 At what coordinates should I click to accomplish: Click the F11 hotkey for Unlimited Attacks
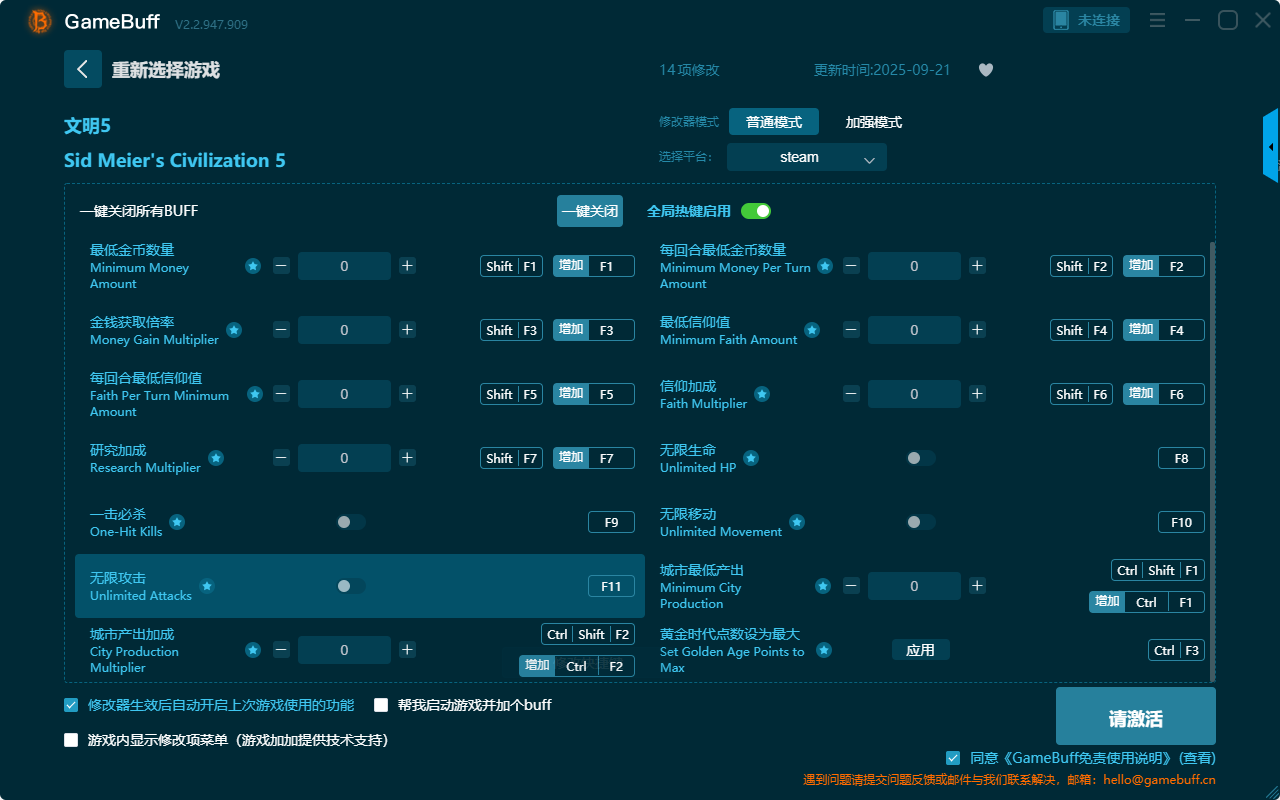pos(611,586)
